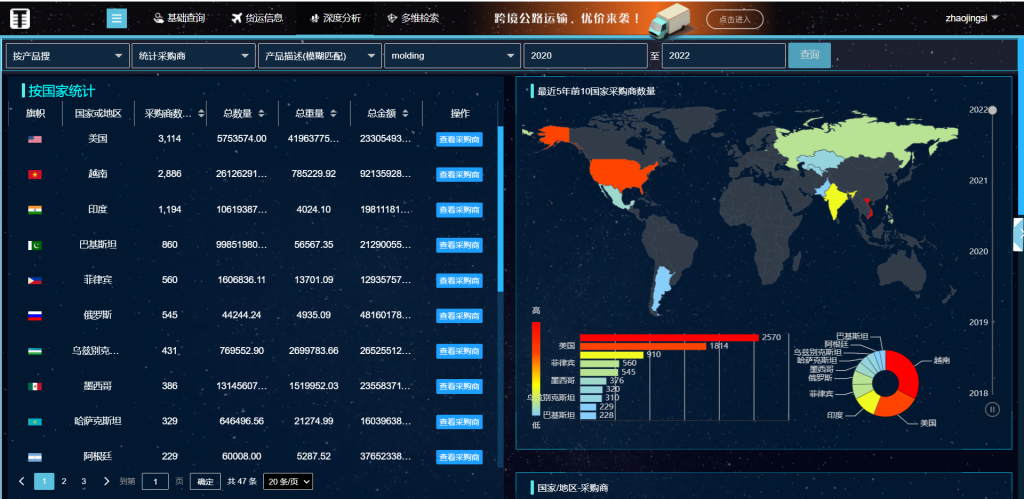Click the start year input showing 2020
This screenshot has width=1024, height=499.
584,56
